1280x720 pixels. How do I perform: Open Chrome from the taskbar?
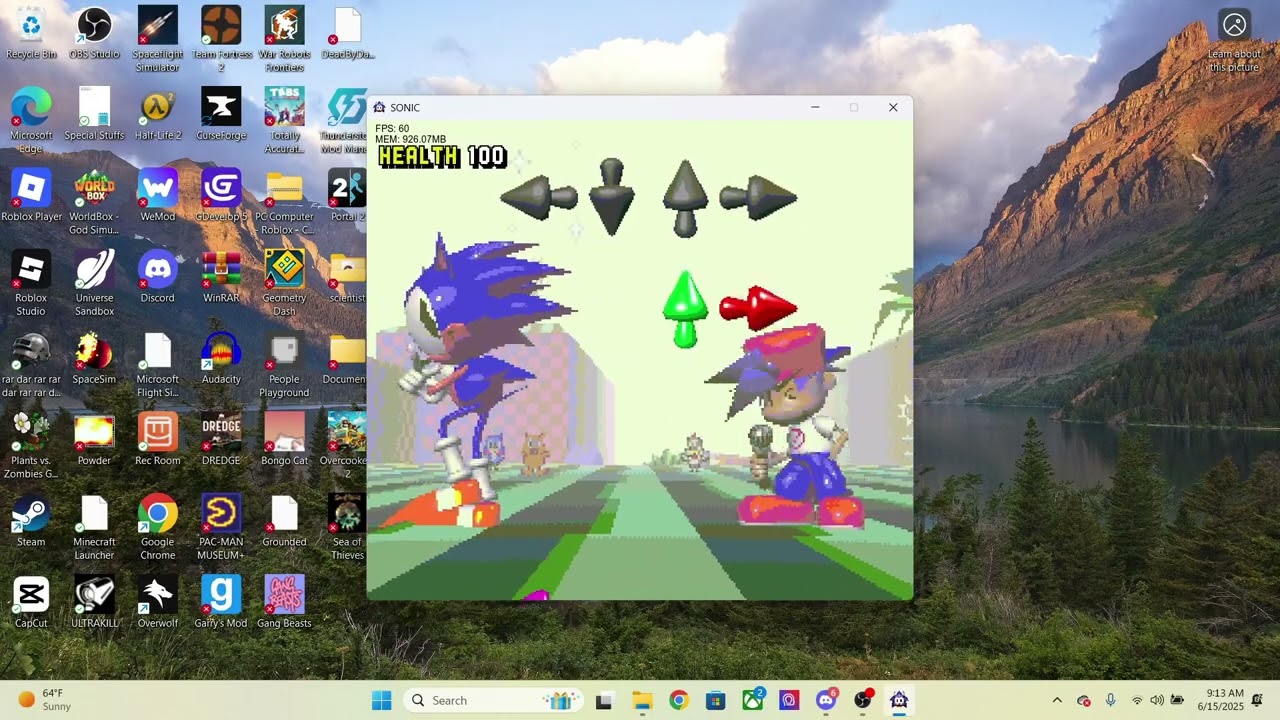678,700
